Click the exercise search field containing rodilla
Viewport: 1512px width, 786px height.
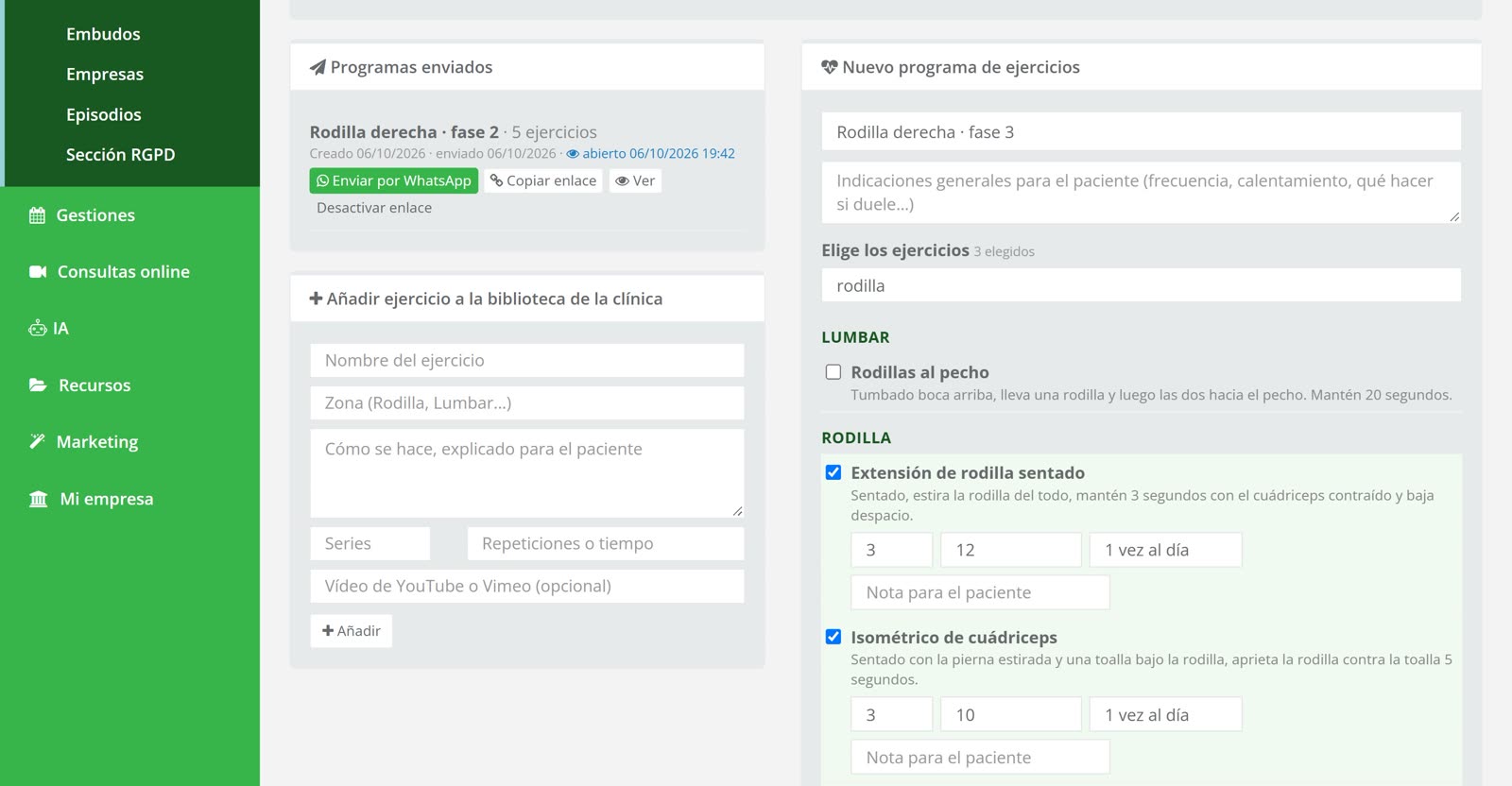(x=1142, y=285)
